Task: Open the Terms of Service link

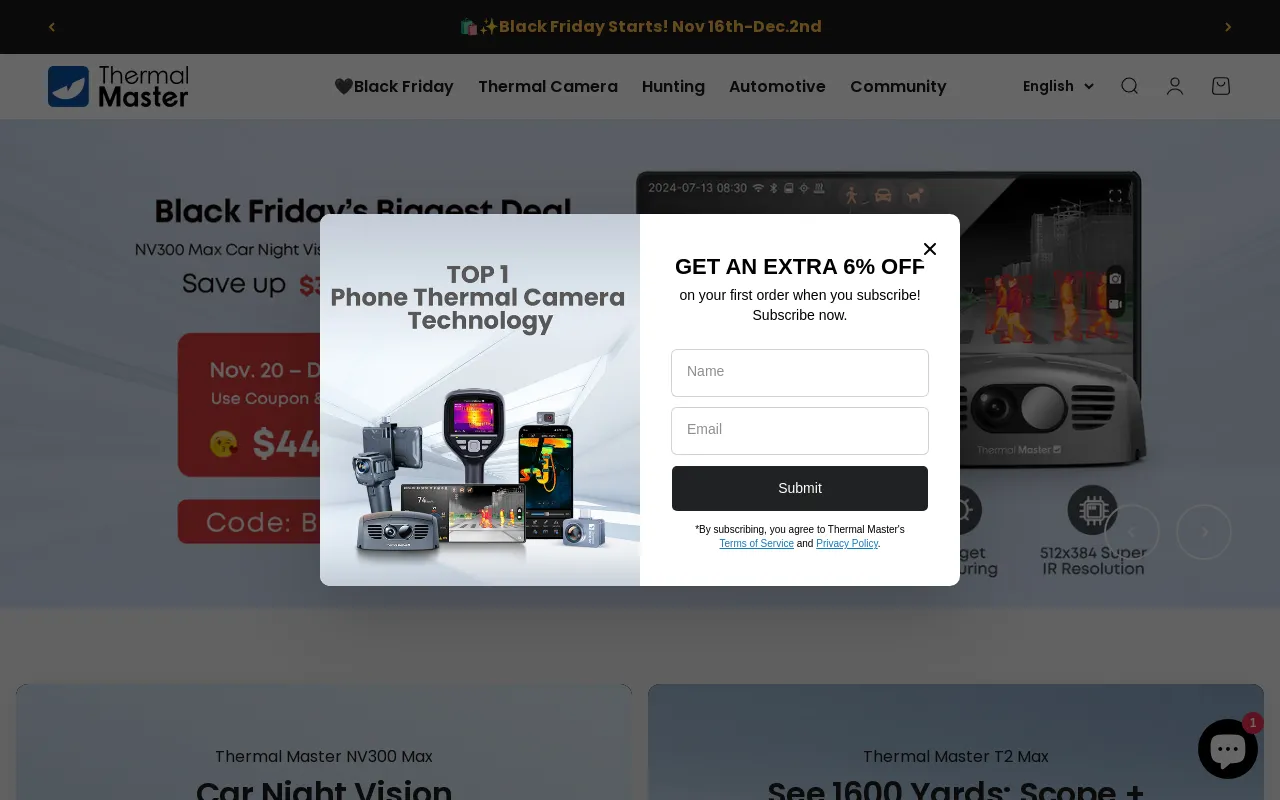Action: (757, 544)
